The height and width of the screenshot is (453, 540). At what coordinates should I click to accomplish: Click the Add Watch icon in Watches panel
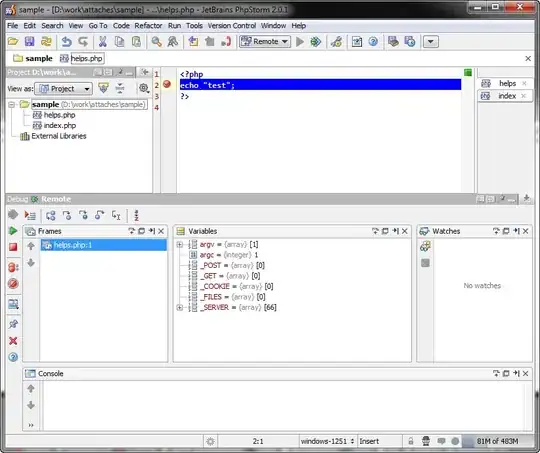coord(425,246)
